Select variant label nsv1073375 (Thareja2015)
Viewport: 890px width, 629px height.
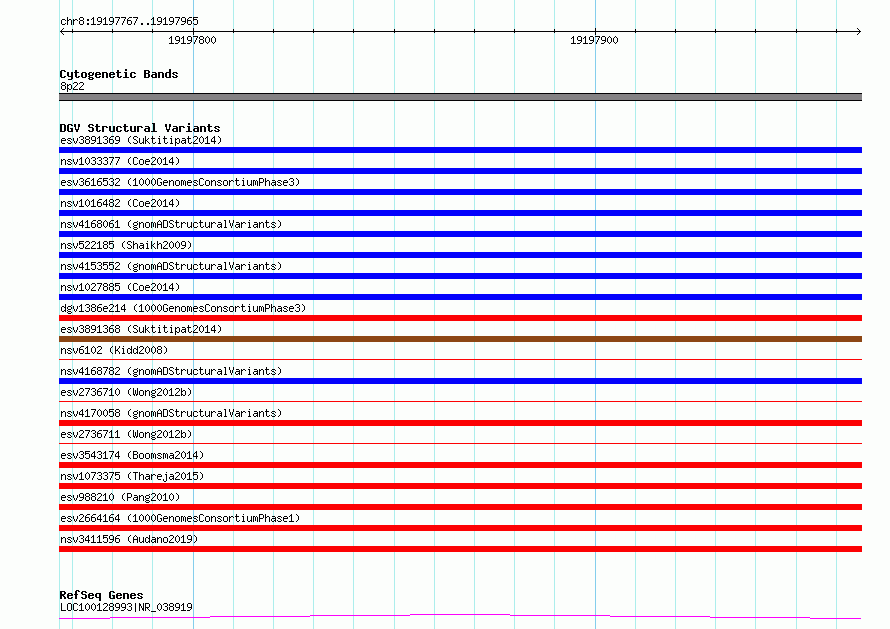[x=132, y=476]
